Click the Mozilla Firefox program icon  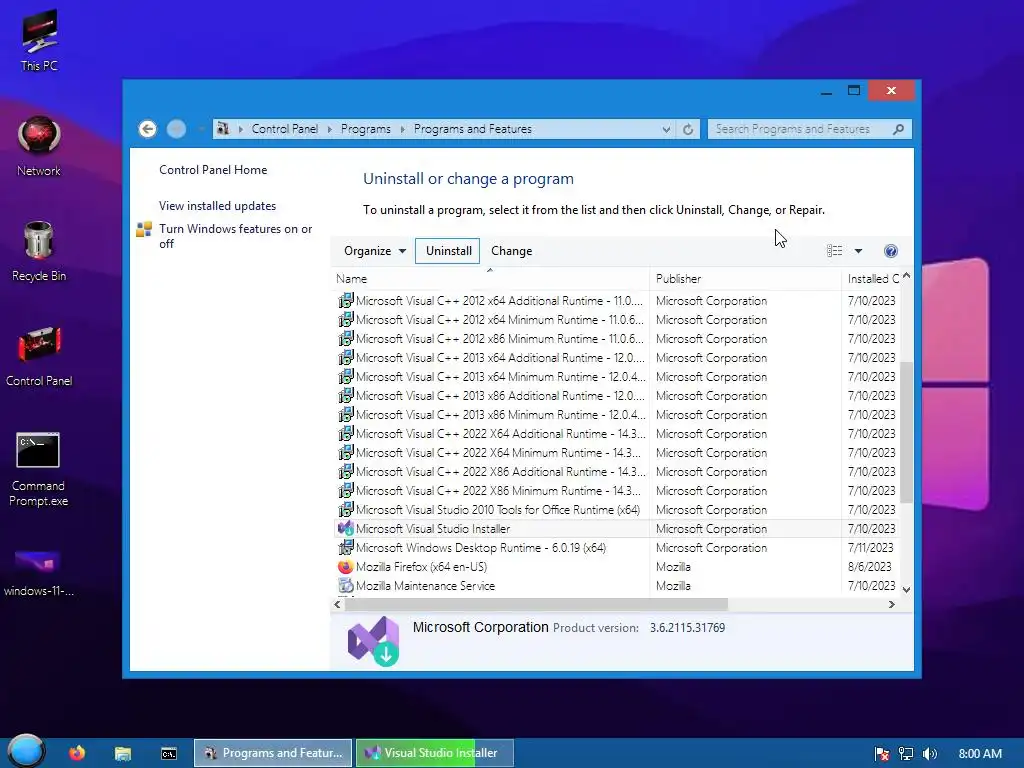345,567
